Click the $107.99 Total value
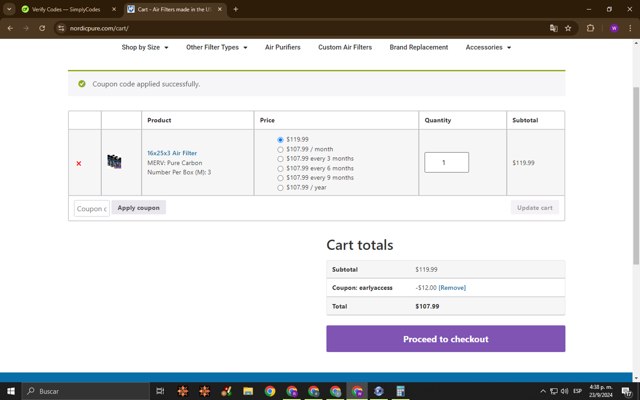 (427, 306)
